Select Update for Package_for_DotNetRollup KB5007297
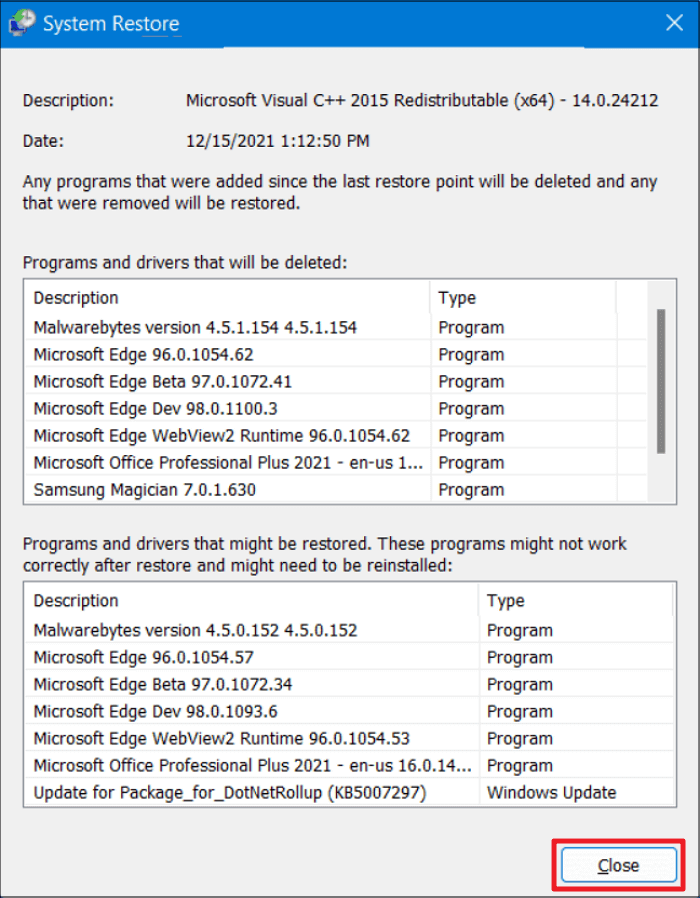Screen dimensions: 700x898 [231, 793]
